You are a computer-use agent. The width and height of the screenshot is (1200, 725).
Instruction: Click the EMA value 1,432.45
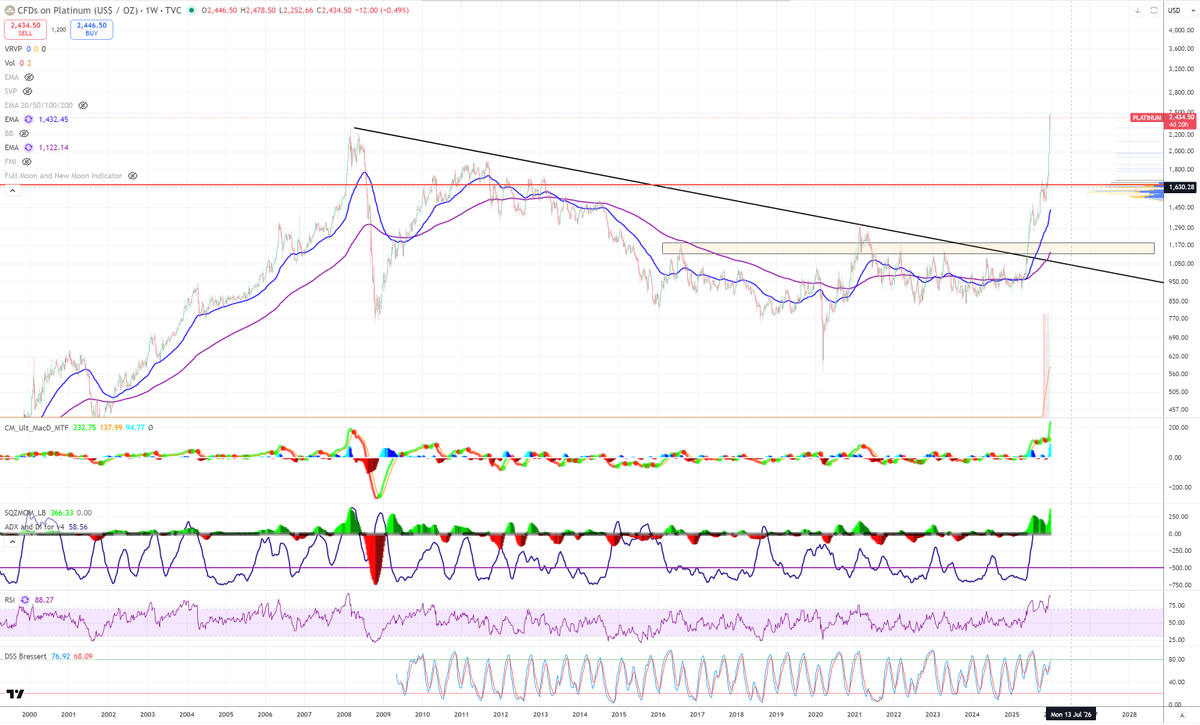point(52,119)
